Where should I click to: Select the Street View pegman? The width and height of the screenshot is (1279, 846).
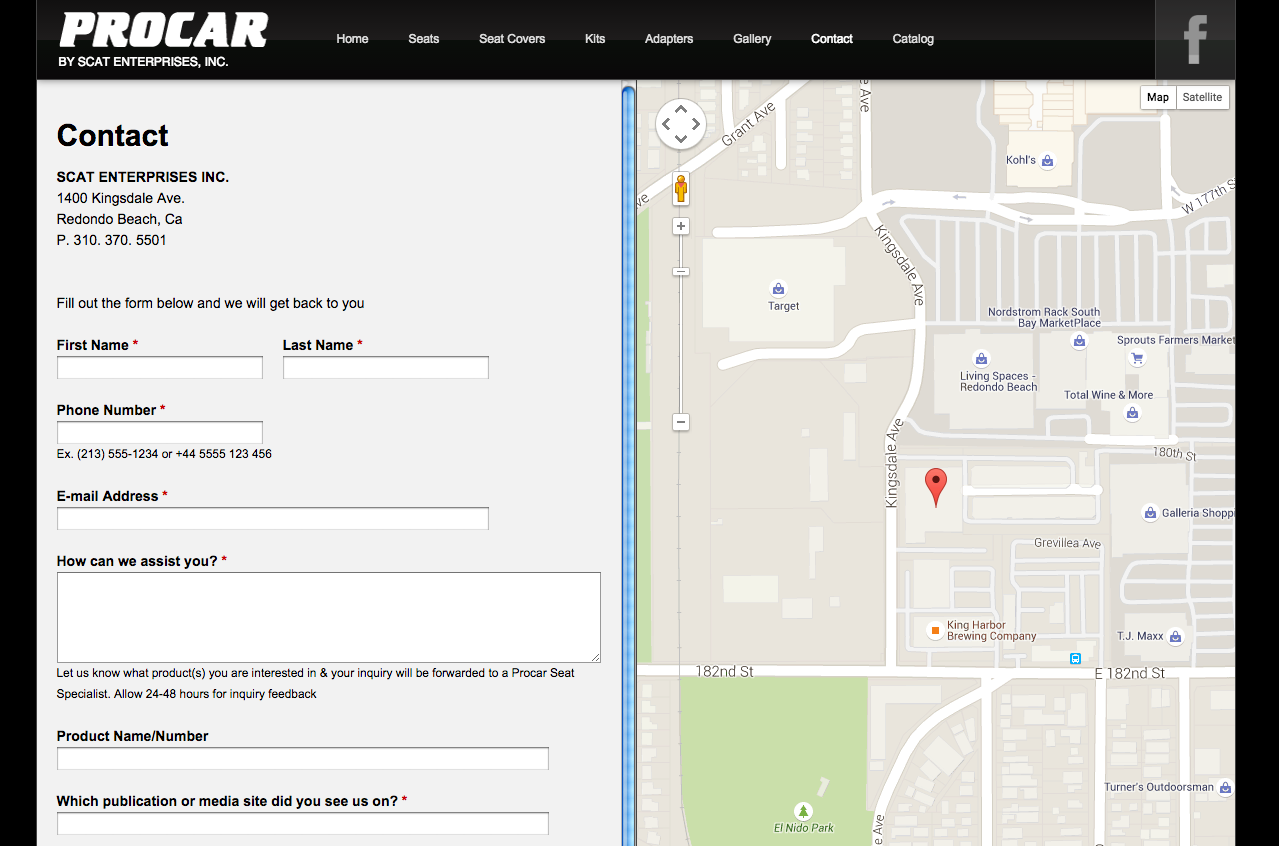pos(681,188)
